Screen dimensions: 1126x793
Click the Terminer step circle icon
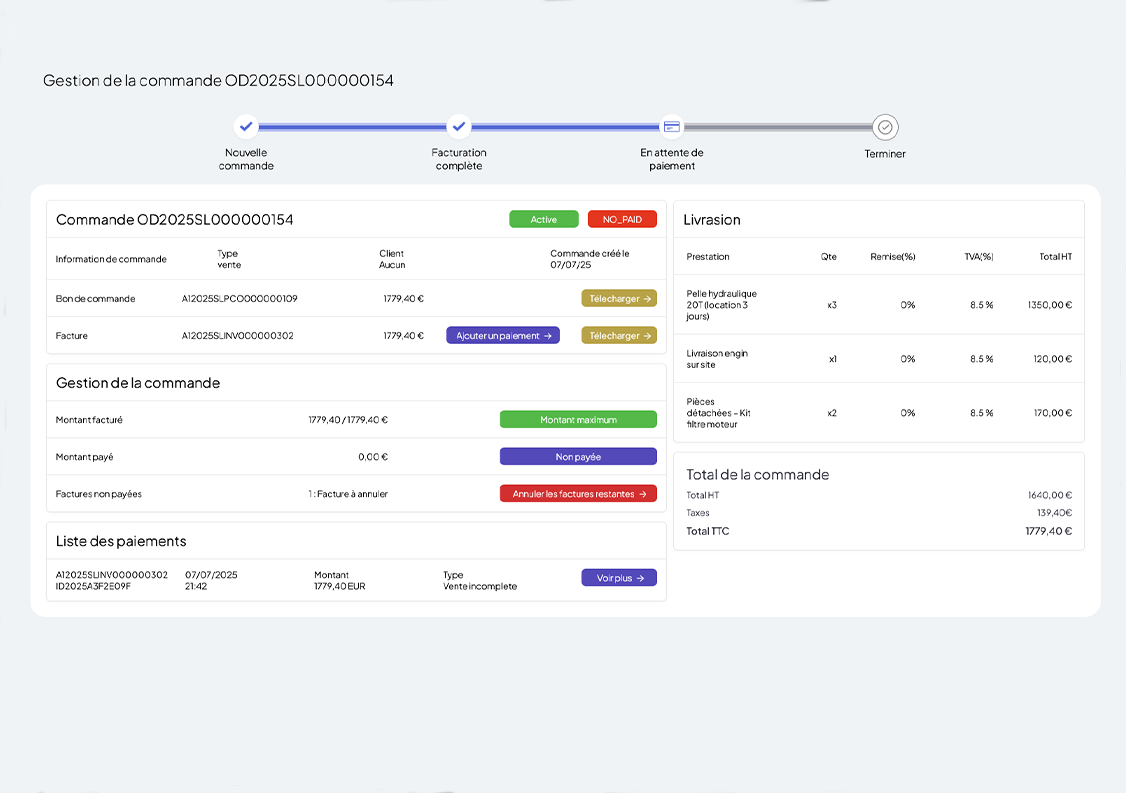click(x=885, y=127)
